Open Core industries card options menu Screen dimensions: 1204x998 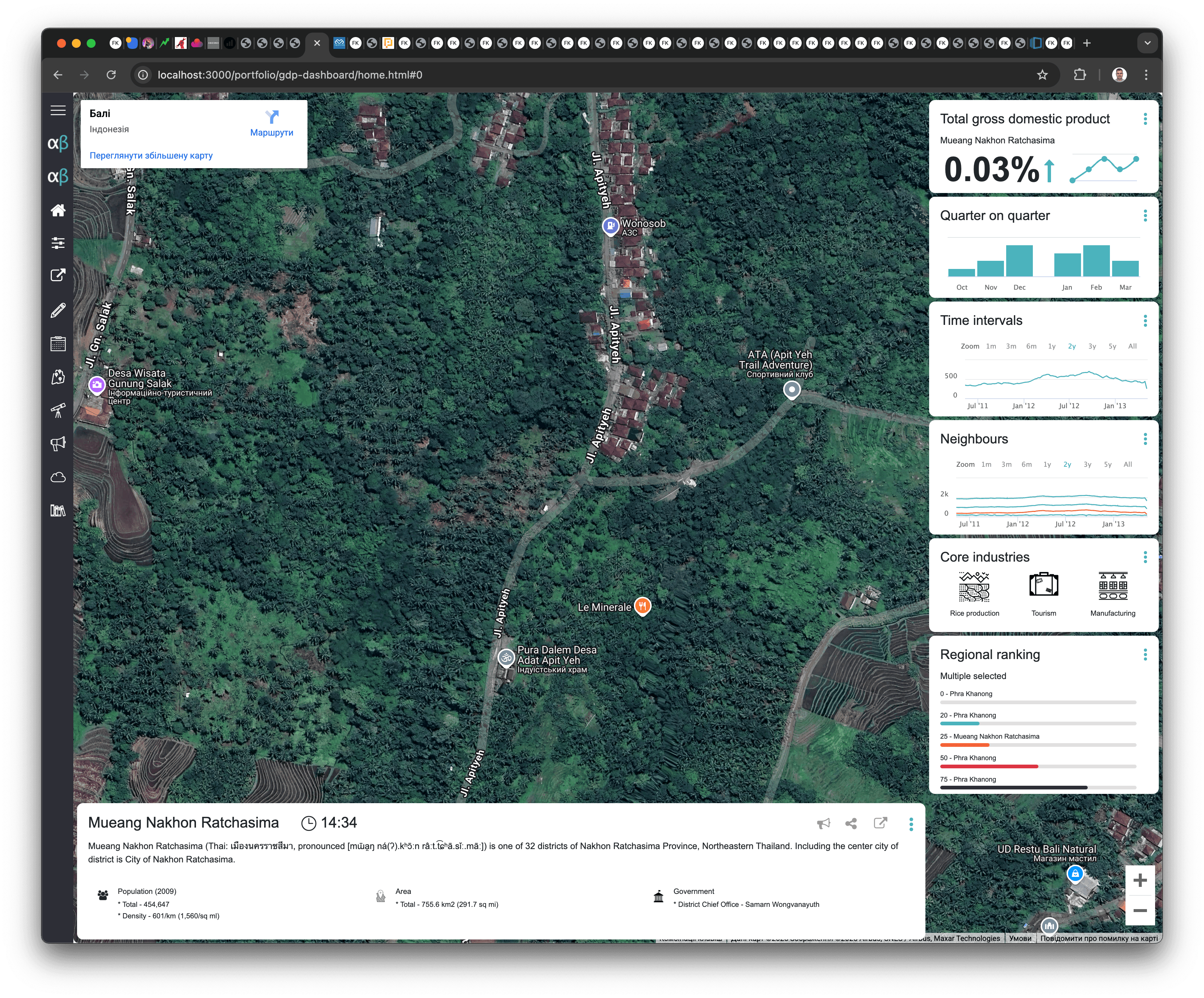tap(1145, 557)
